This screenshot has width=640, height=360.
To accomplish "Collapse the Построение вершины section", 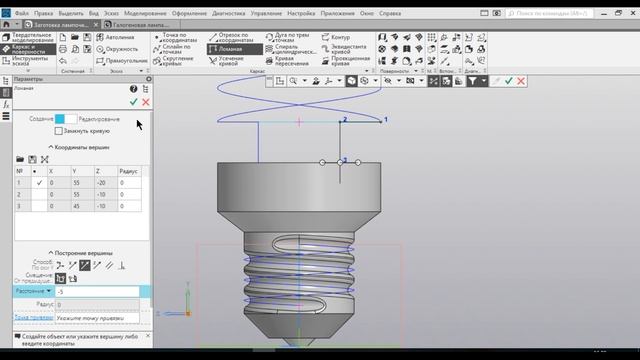I will click(x=51, y=253).
